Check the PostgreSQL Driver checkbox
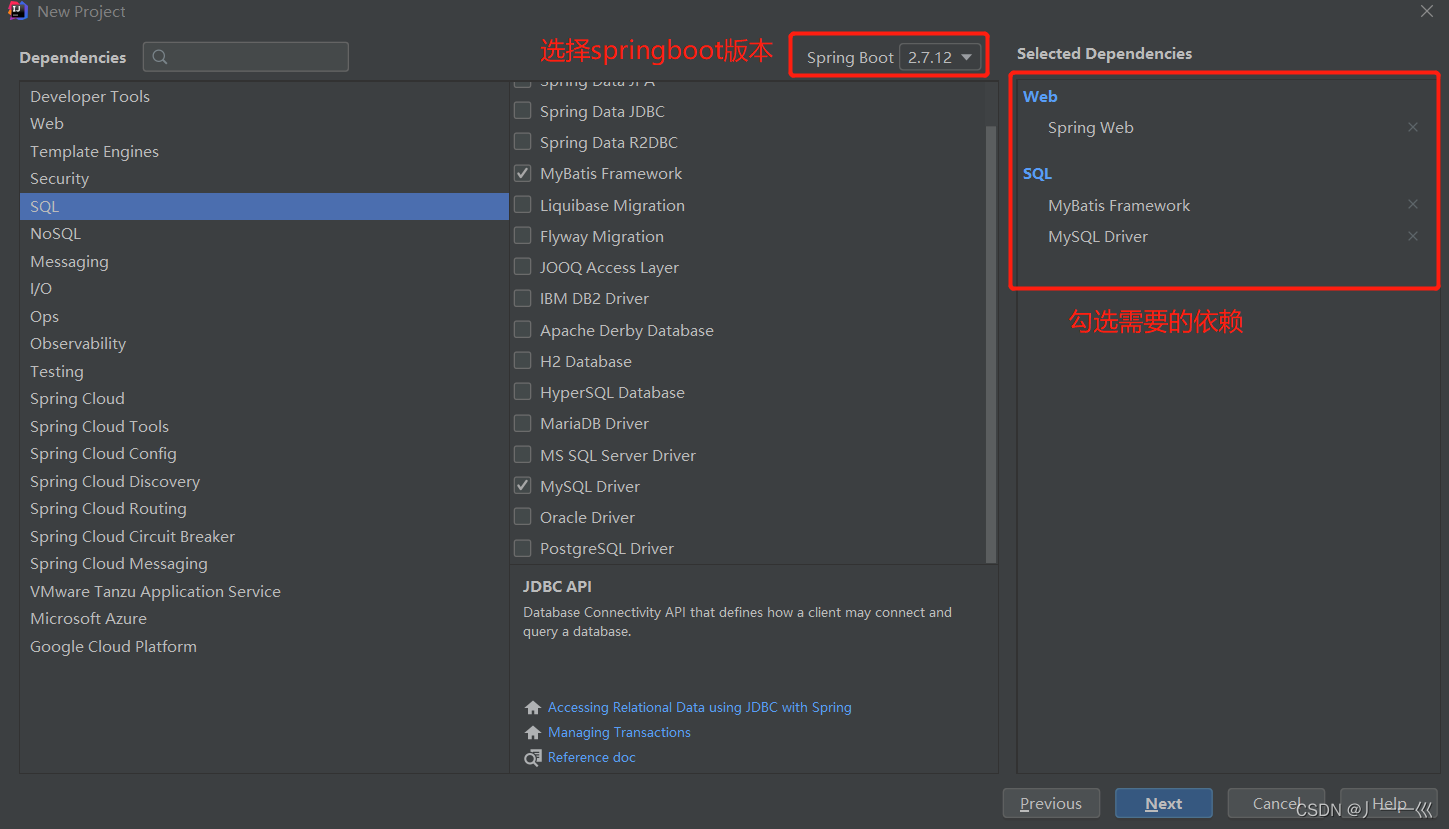The image size is (1449, 829). click(522, 548)
